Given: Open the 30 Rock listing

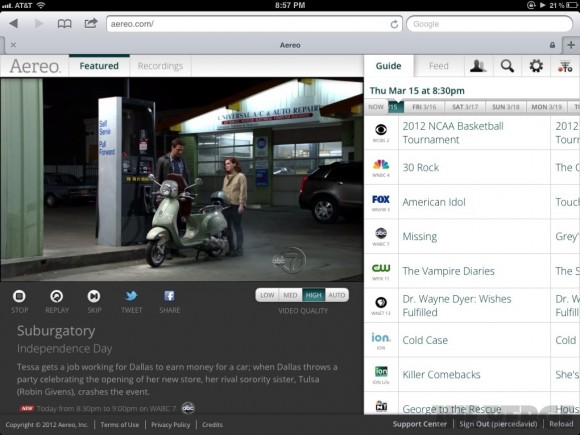Looking at the screenshot, I should pos(474,168).
